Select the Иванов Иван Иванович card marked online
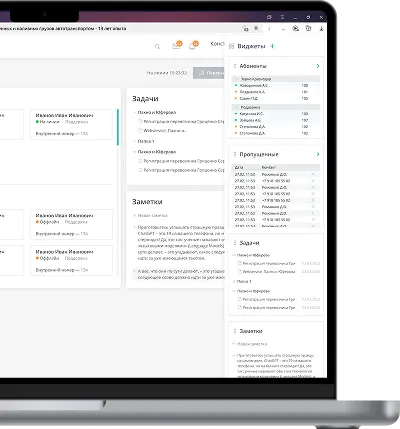Viewport: 400px width, 429px height. (x=71, y=124)
